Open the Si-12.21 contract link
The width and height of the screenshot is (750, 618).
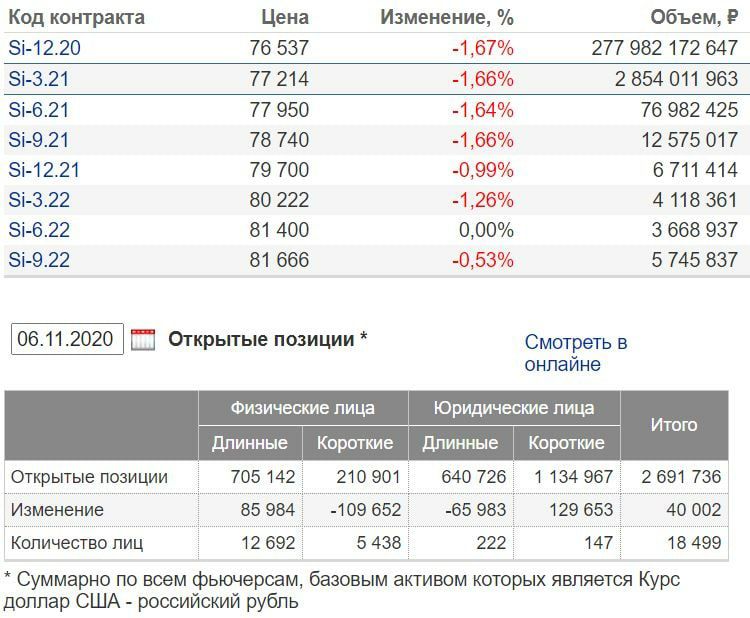44,170
